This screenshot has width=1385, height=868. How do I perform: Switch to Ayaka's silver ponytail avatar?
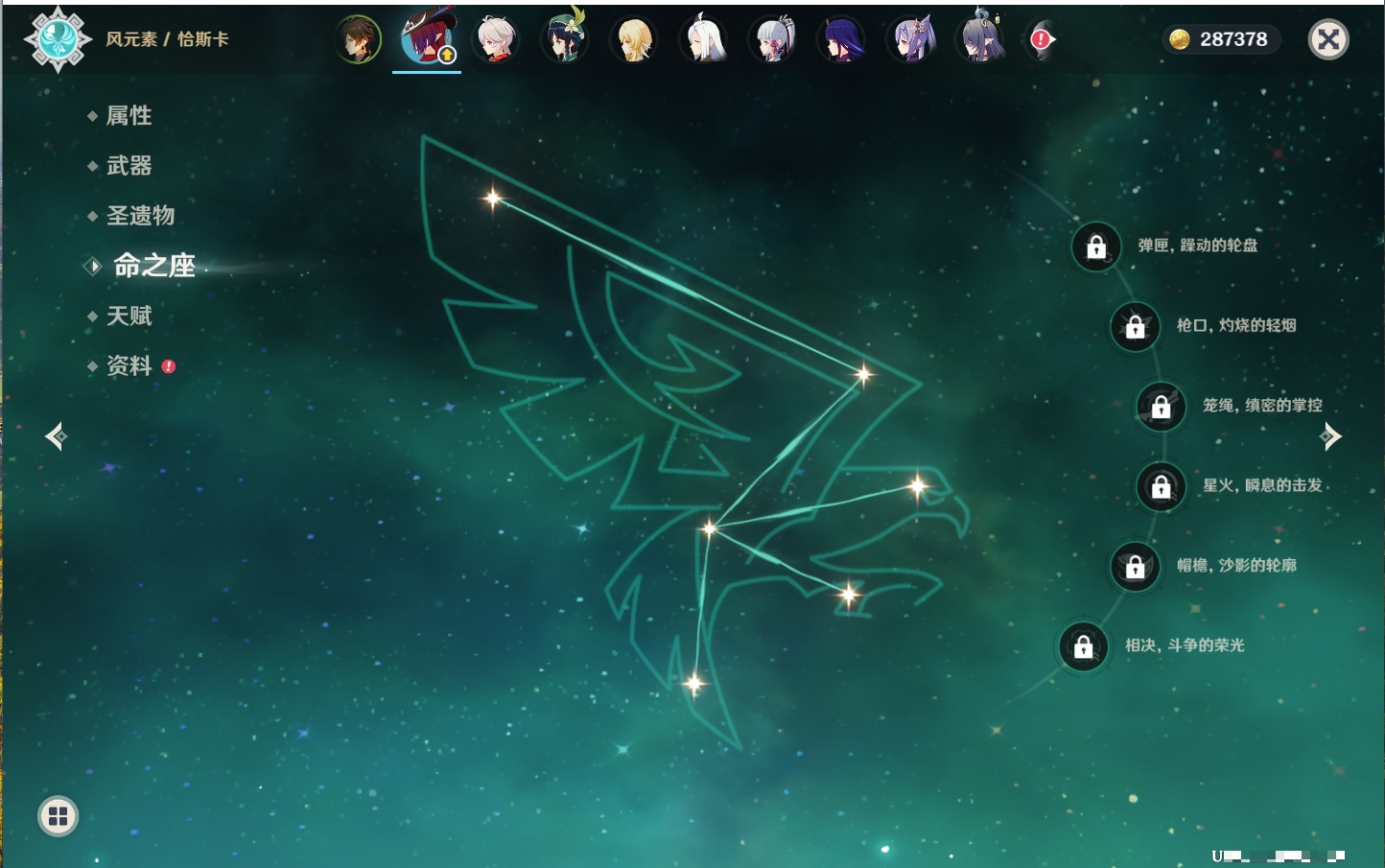(x=773, y=40)
